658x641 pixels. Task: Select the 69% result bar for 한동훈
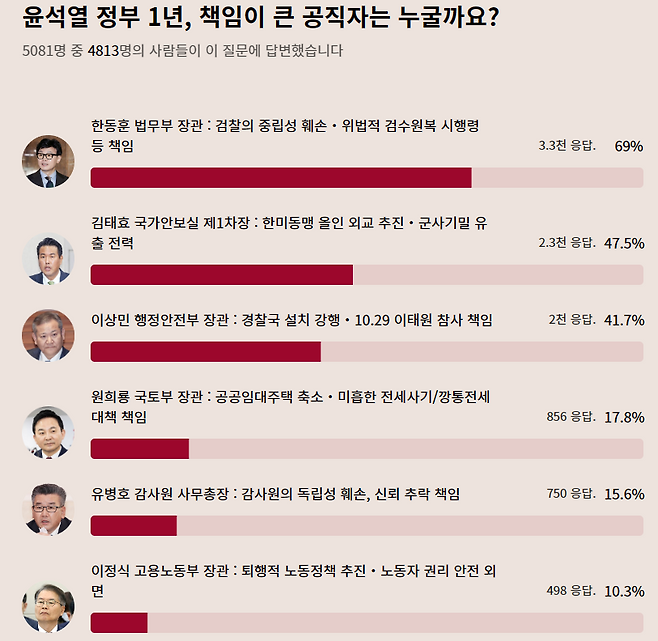tap(367, 178)
